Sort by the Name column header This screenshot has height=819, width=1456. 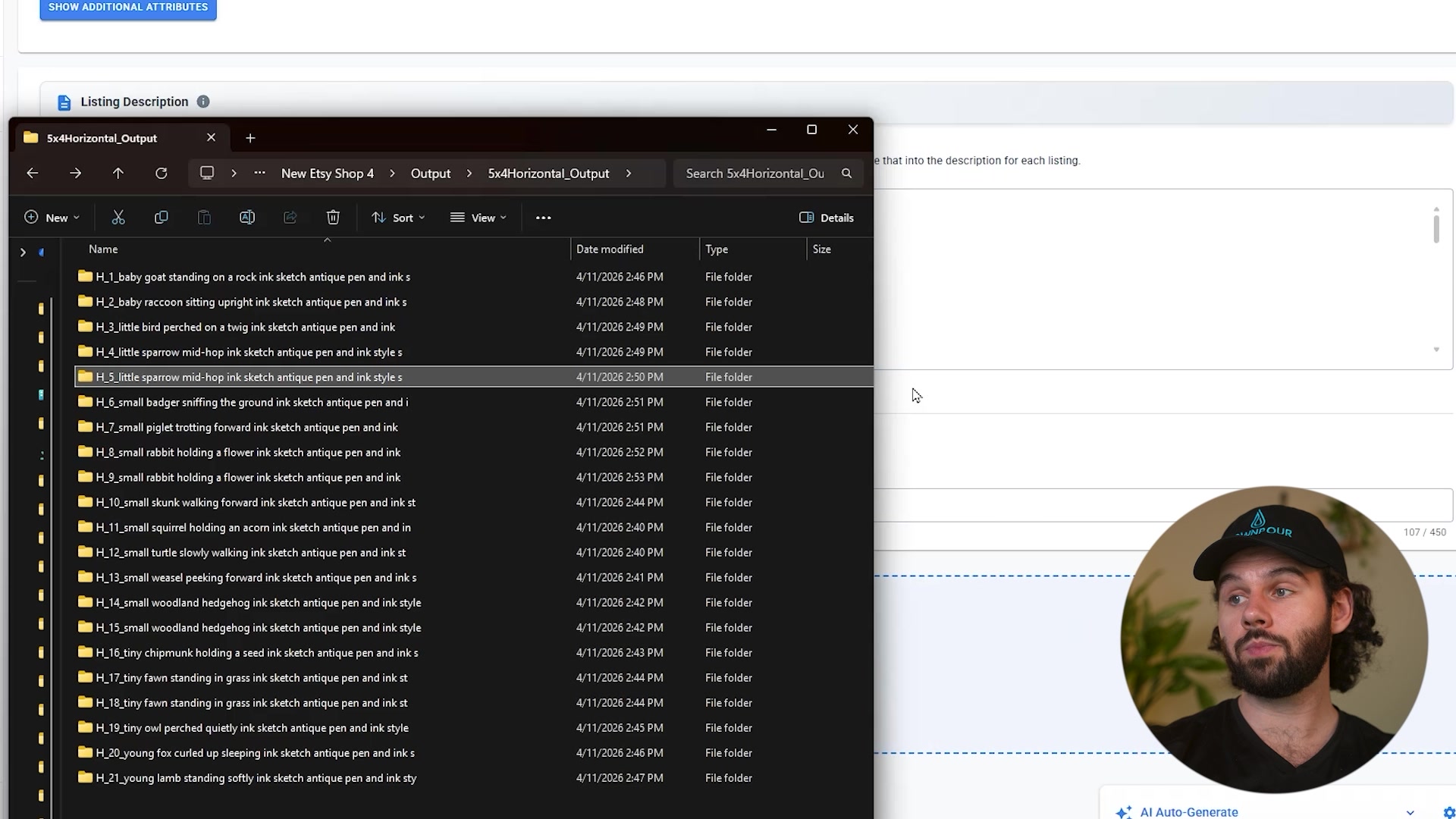pyautogui.click(x=103, y=249)
